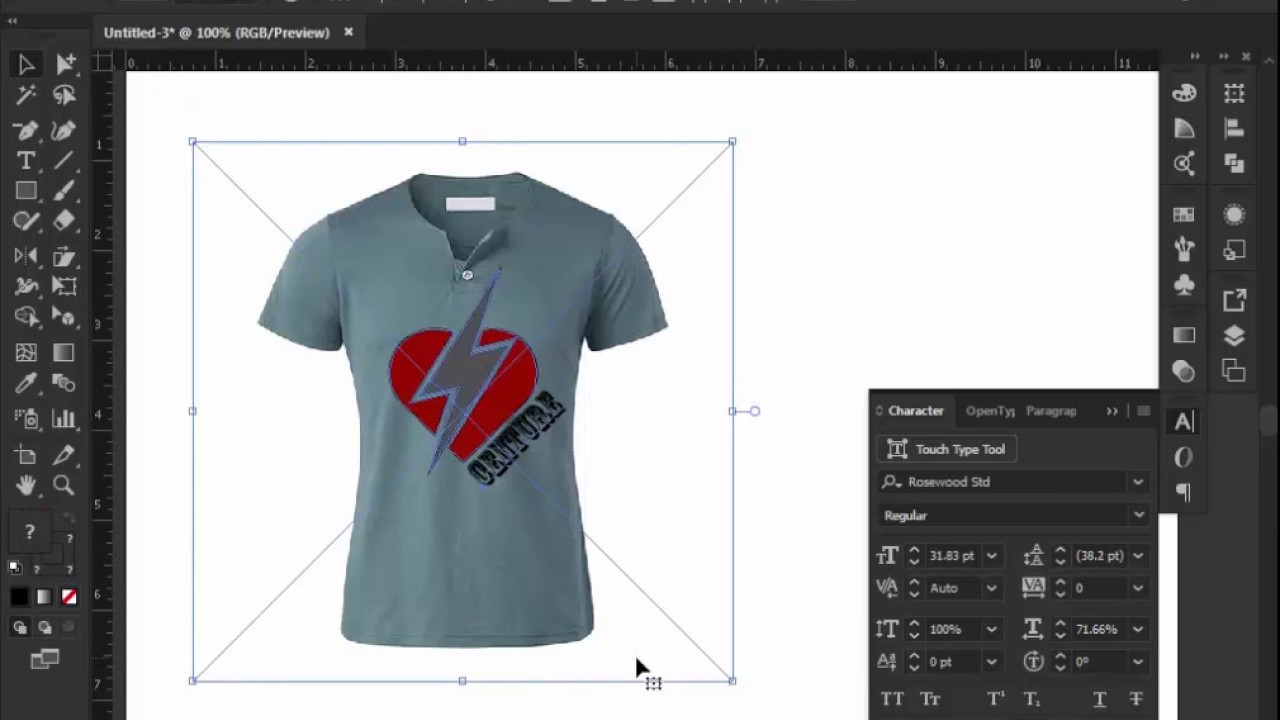
Task: Select the Artboard tool
Action: (x=27, y=455)
